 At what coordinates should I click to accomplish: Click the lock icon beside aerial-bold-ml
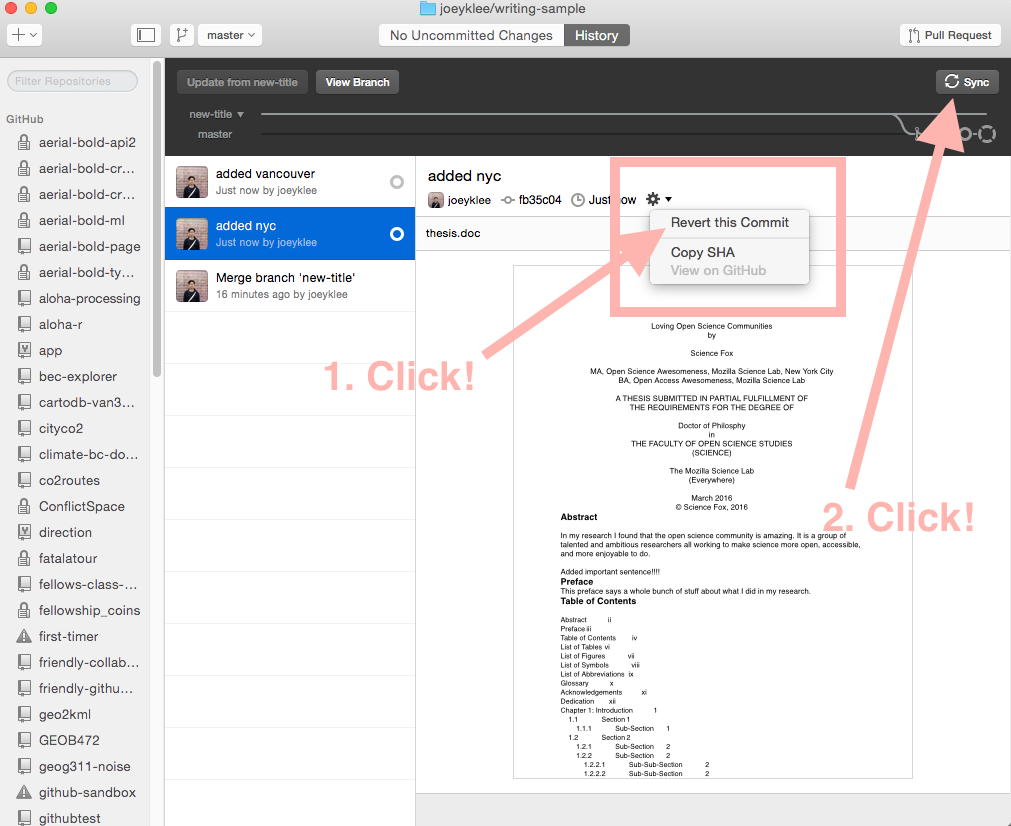pyautogui.click(x=24, y=221)
